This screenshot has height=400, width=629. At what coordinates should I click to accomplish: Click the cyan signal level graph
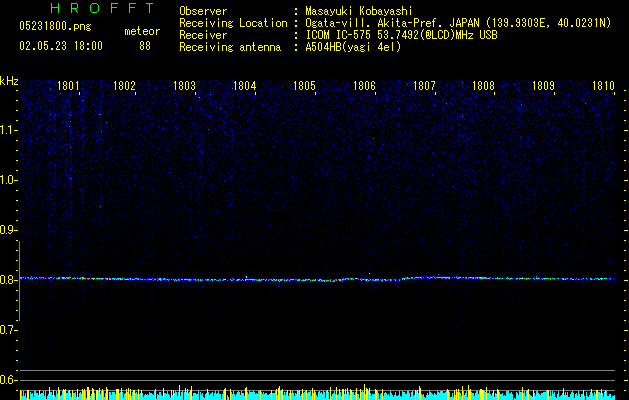click(x=317, y=395)
